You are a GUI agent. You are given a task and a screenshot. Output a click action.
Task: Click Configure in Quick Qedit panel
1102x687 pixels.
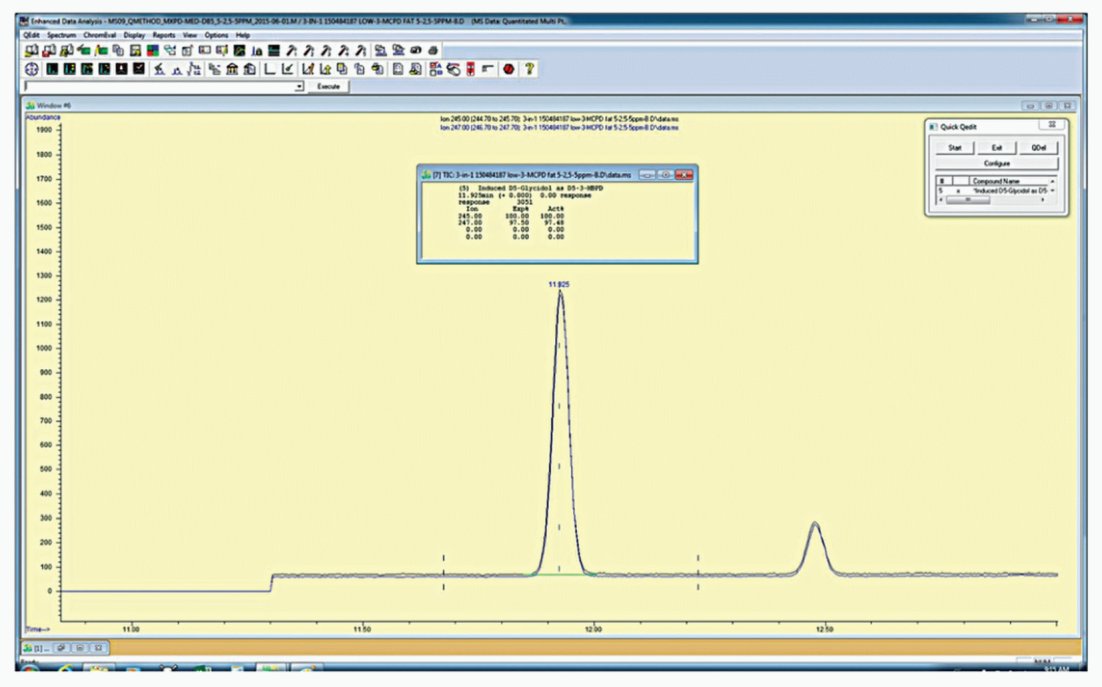[x=997, y=163]
